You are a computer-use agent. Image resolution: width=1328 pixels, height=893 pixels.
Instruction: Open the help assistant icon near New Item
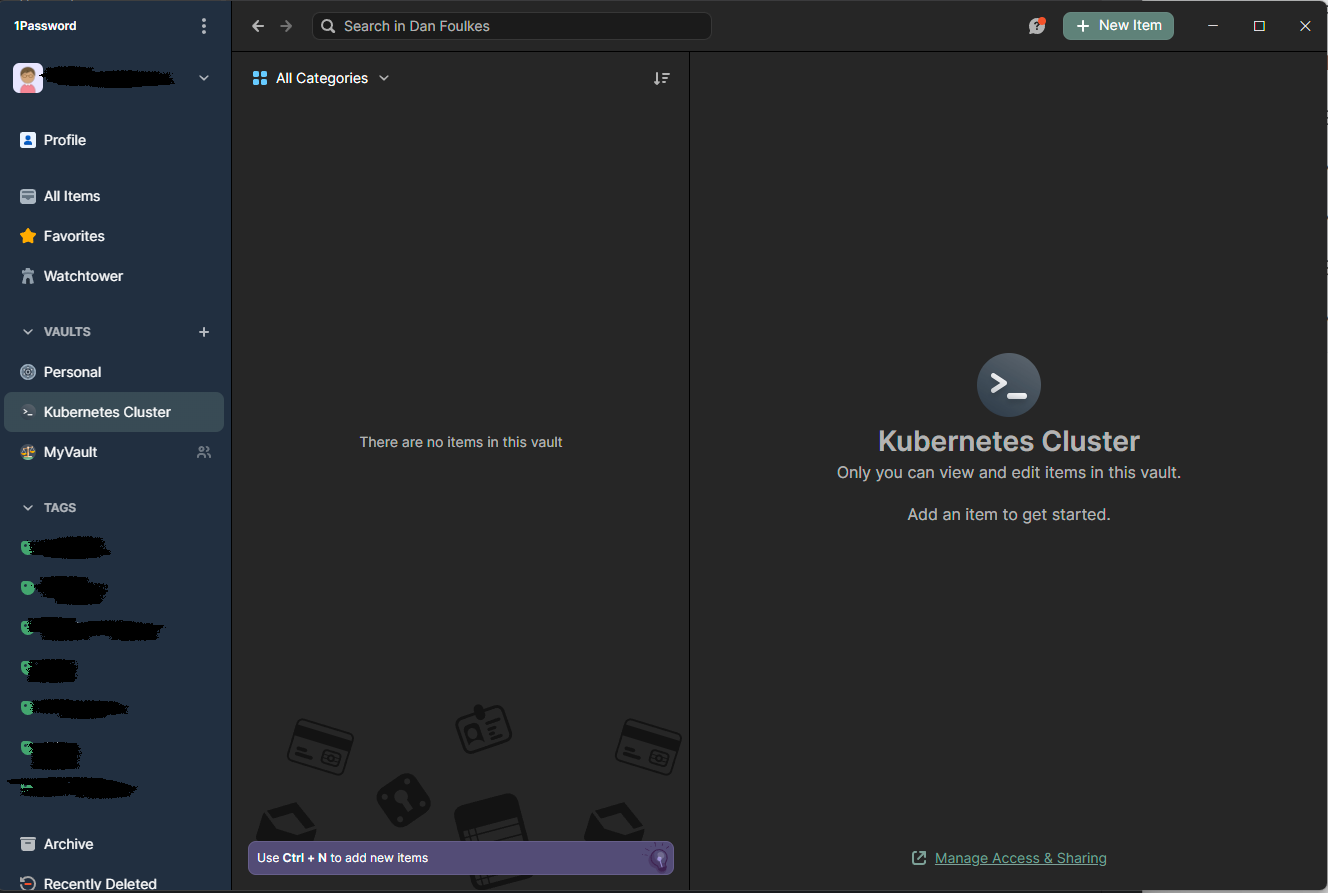click(1037, 25)
